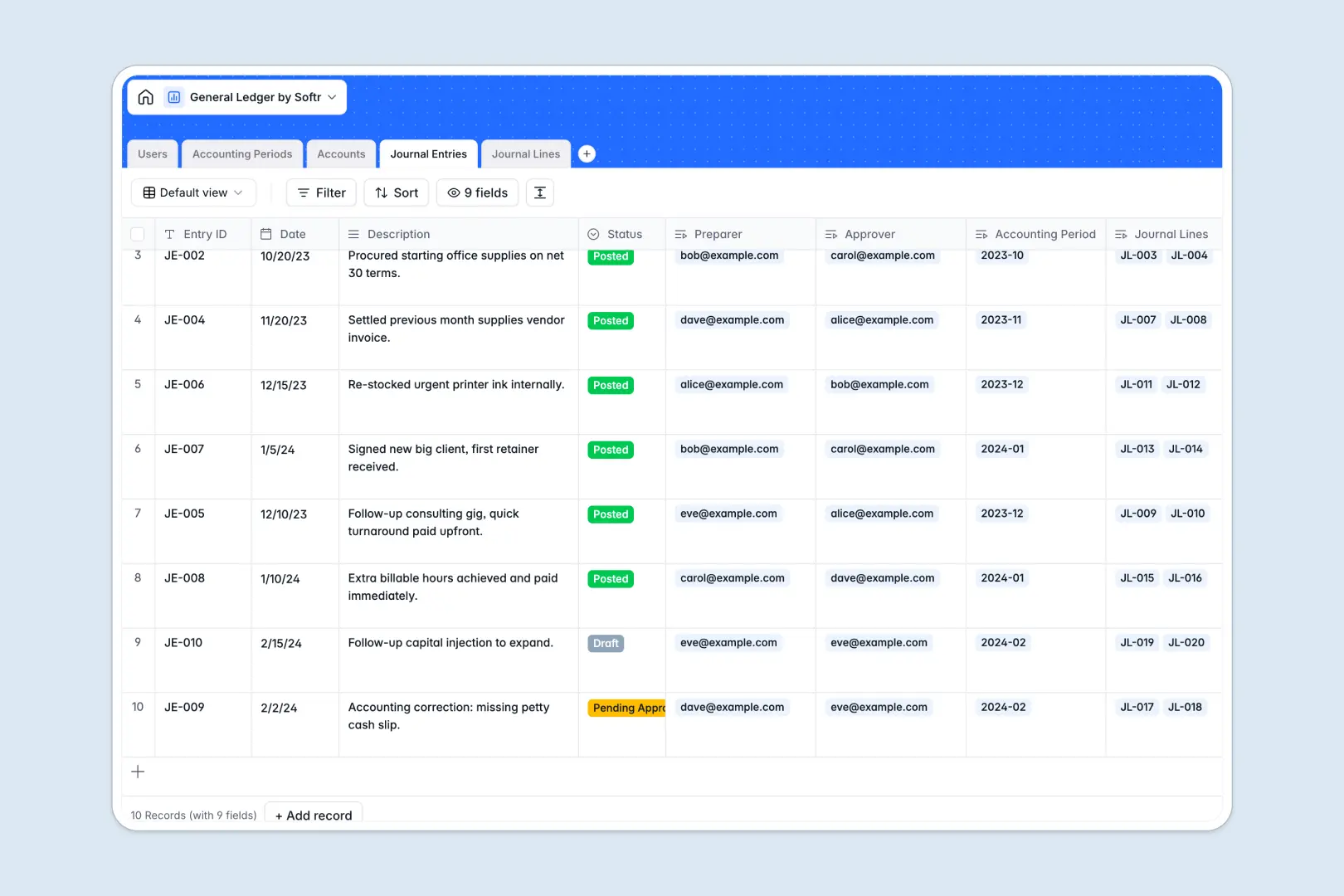
Task: Expand the Default view selector
Action: click(x=193, y=192)
